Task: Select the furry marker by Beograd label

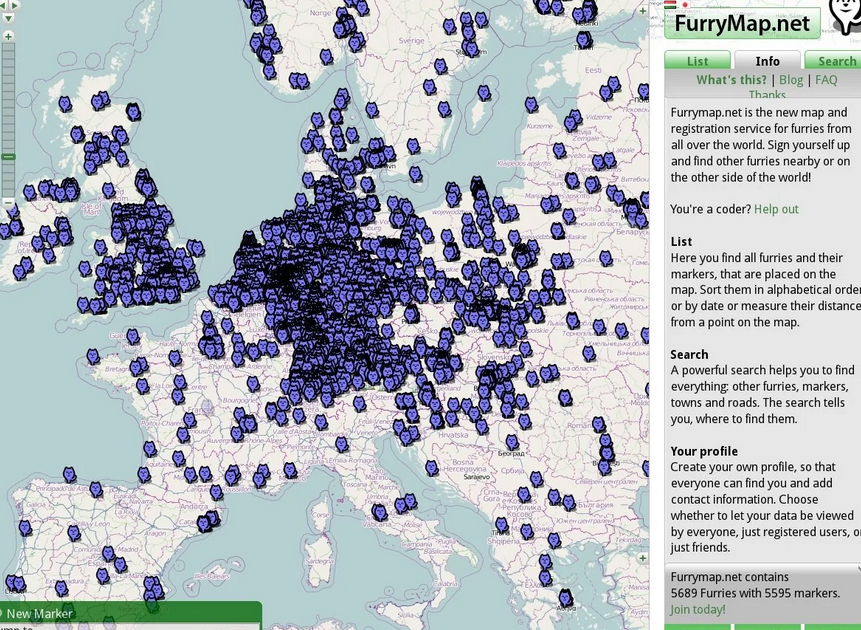Action: tap(512, 442)
